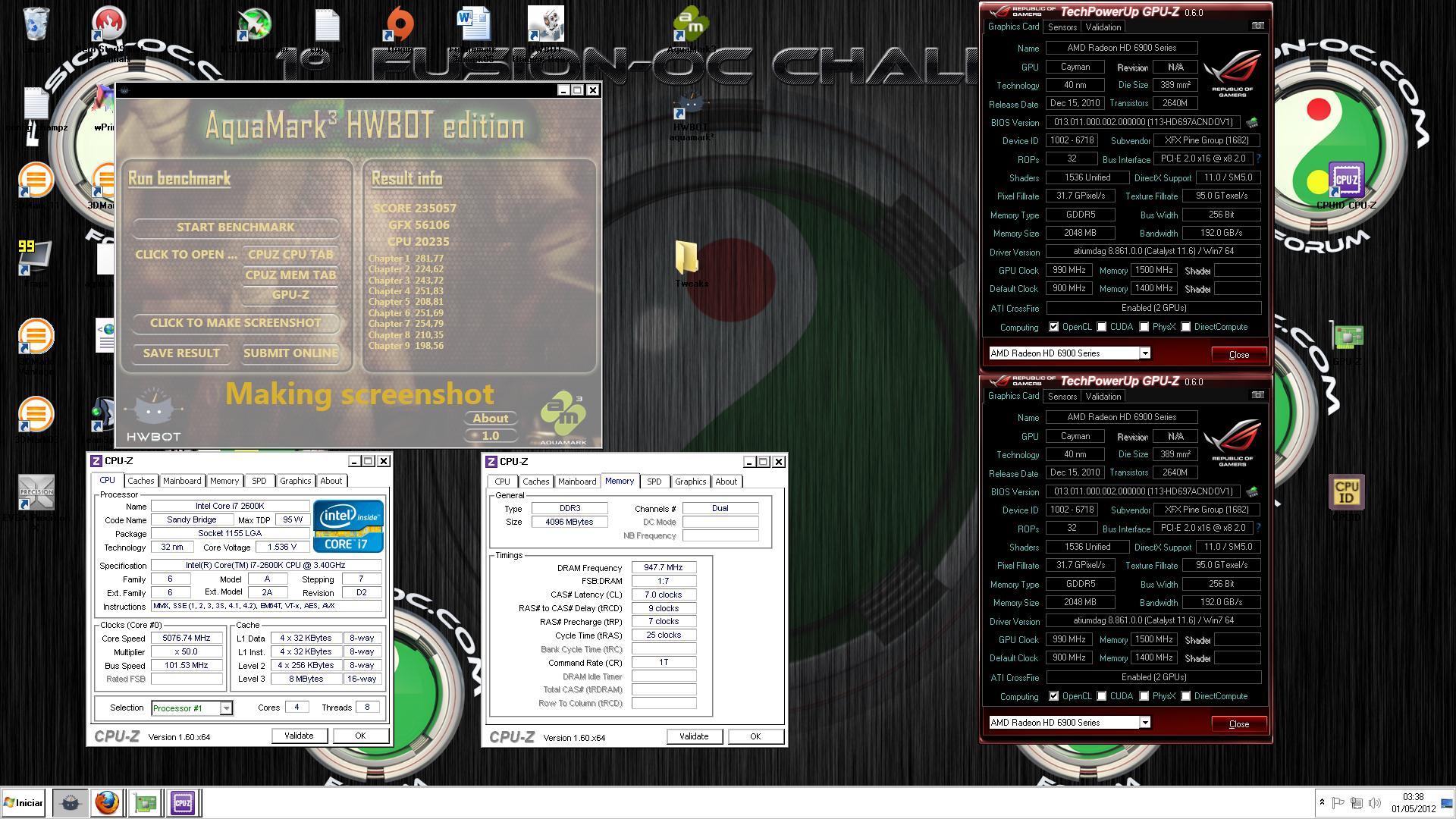This screenshot has width=1456, height=819.
Task: Switch to Sensors tab in top GPU-Z
Action: (1062, 27)
